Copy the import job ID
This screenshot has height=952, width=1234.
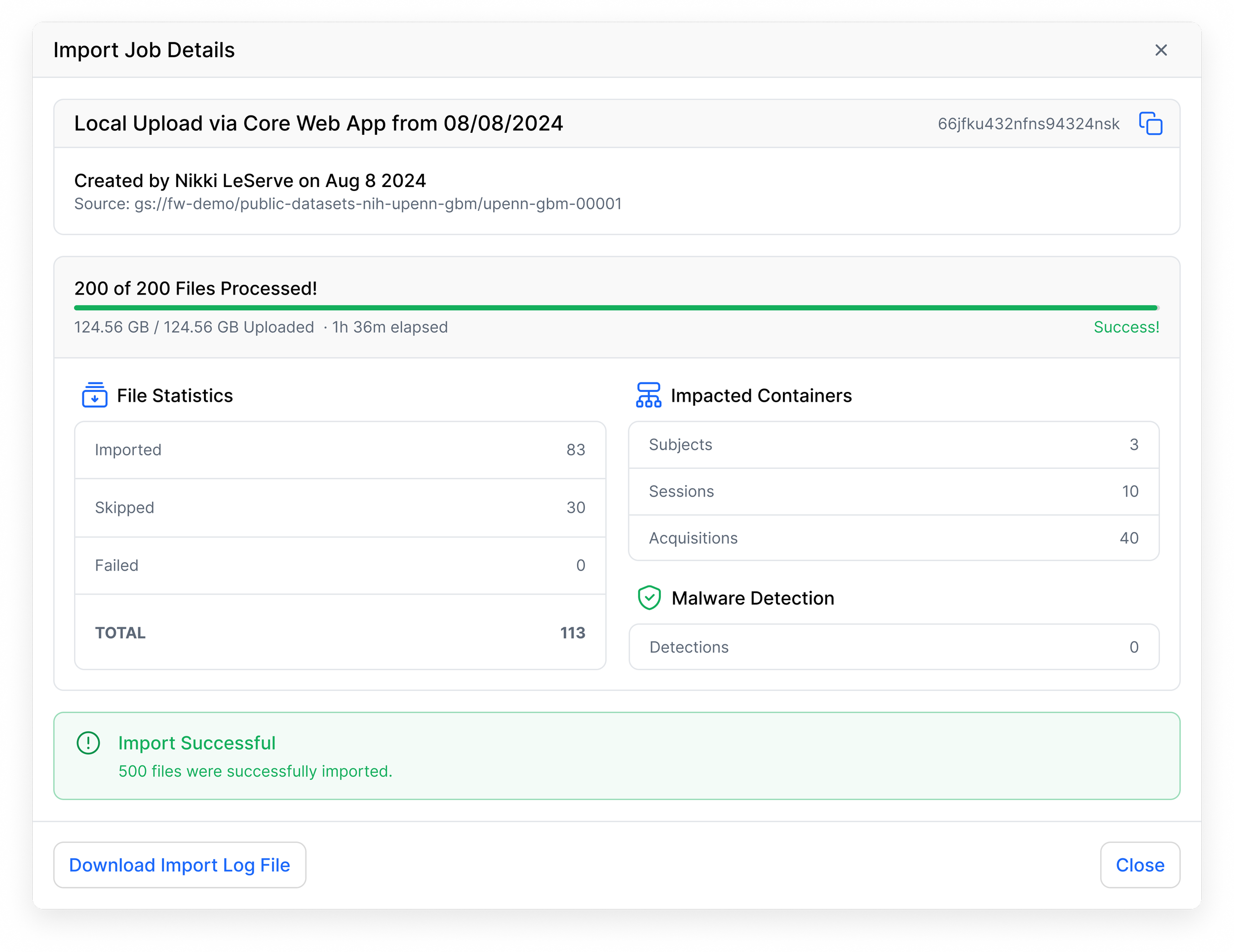tap(1151, 124)
